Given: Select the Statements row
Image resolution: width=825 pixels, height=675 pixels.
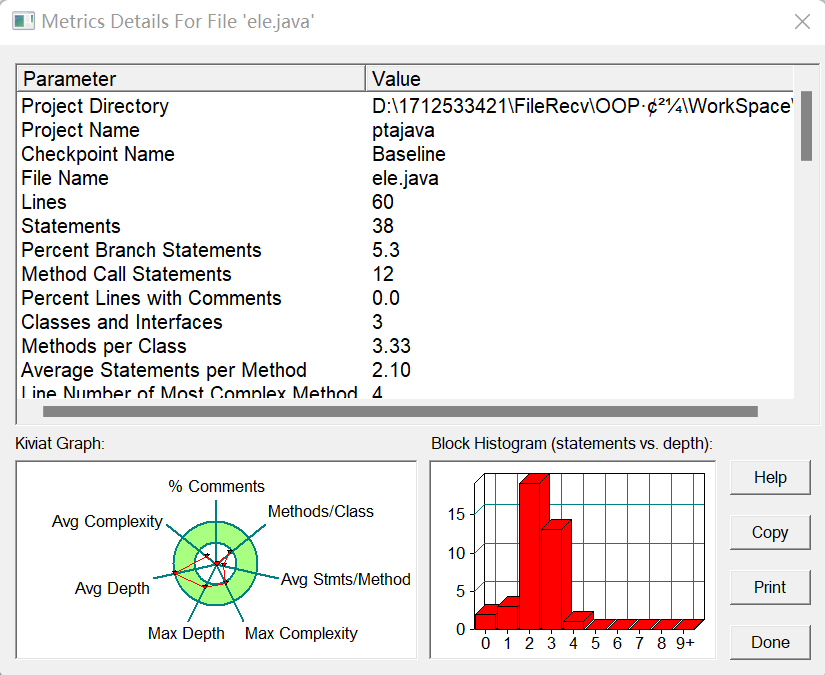Looking at the screenshot, I should tap(405, 226).
